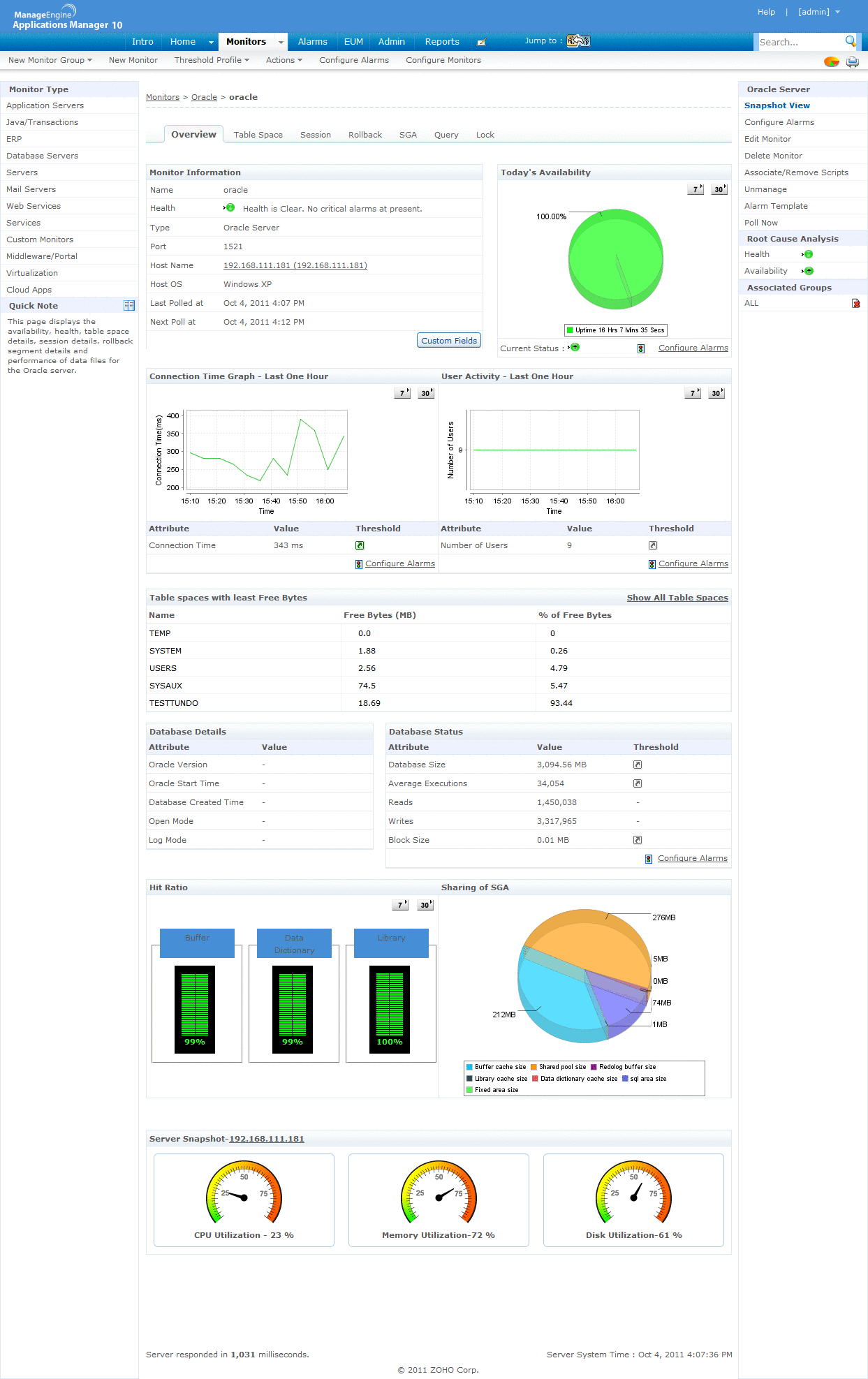Click Poll Now in Oracle Server menu
Image resolution: width=868 pixels, height=1379 pixels.
(x=761, y=223)
